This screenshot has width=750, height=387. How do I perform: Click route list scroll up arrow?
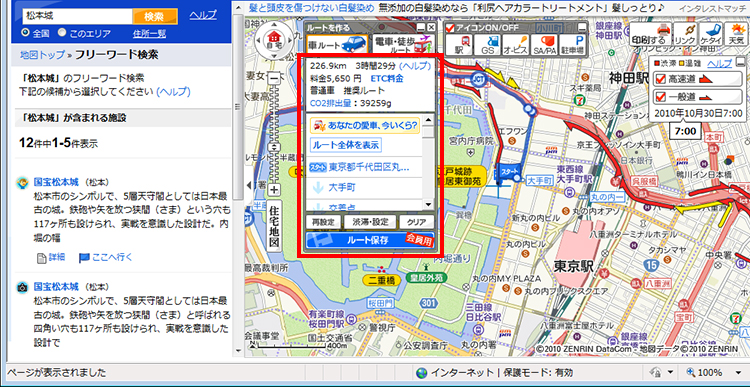[429, 119]
